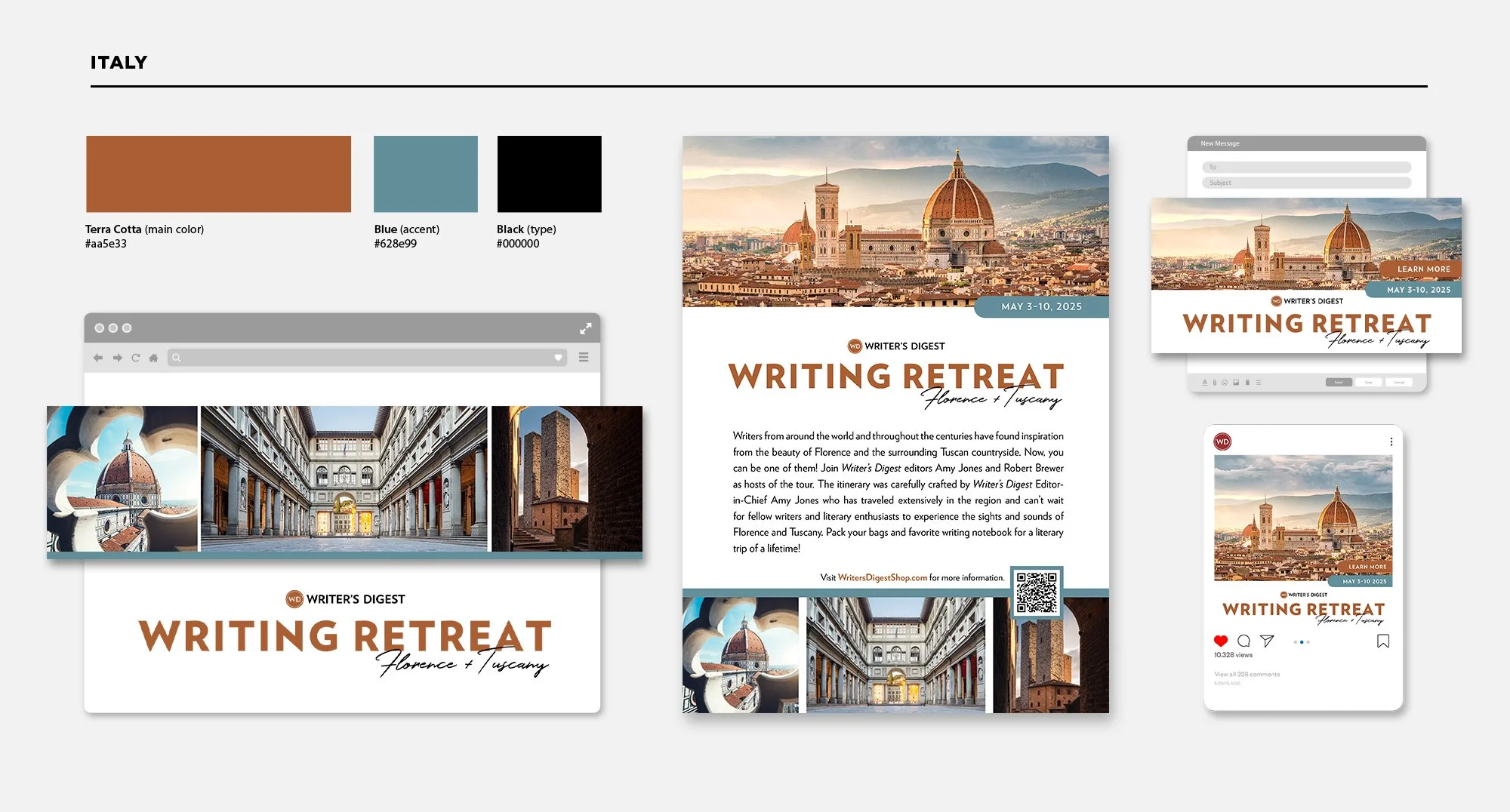Click the QR code on the flyer

[1037, 592]
